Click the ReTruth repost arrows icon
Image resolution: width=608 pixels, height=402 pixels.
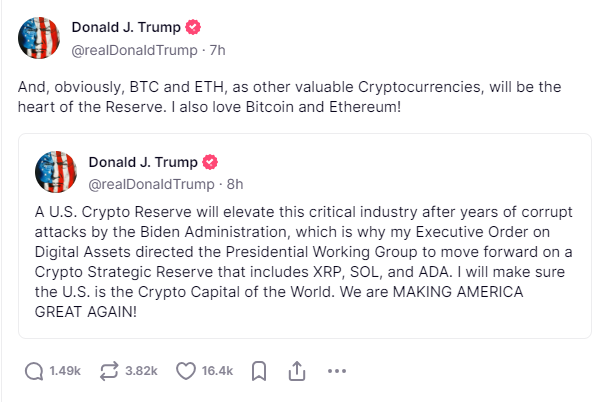point(109,371)
